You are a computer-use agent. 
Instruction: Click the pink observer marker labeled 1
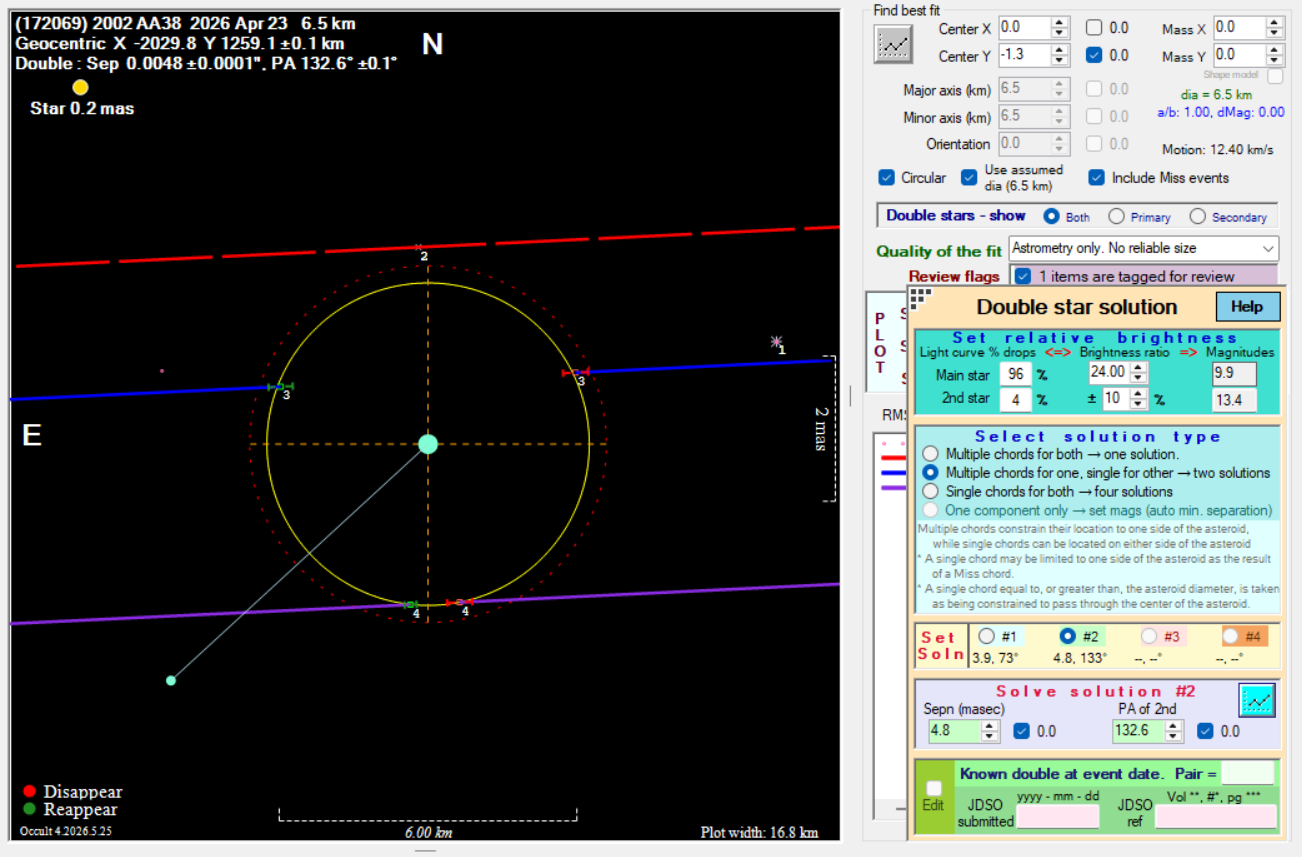coord(776,342)
